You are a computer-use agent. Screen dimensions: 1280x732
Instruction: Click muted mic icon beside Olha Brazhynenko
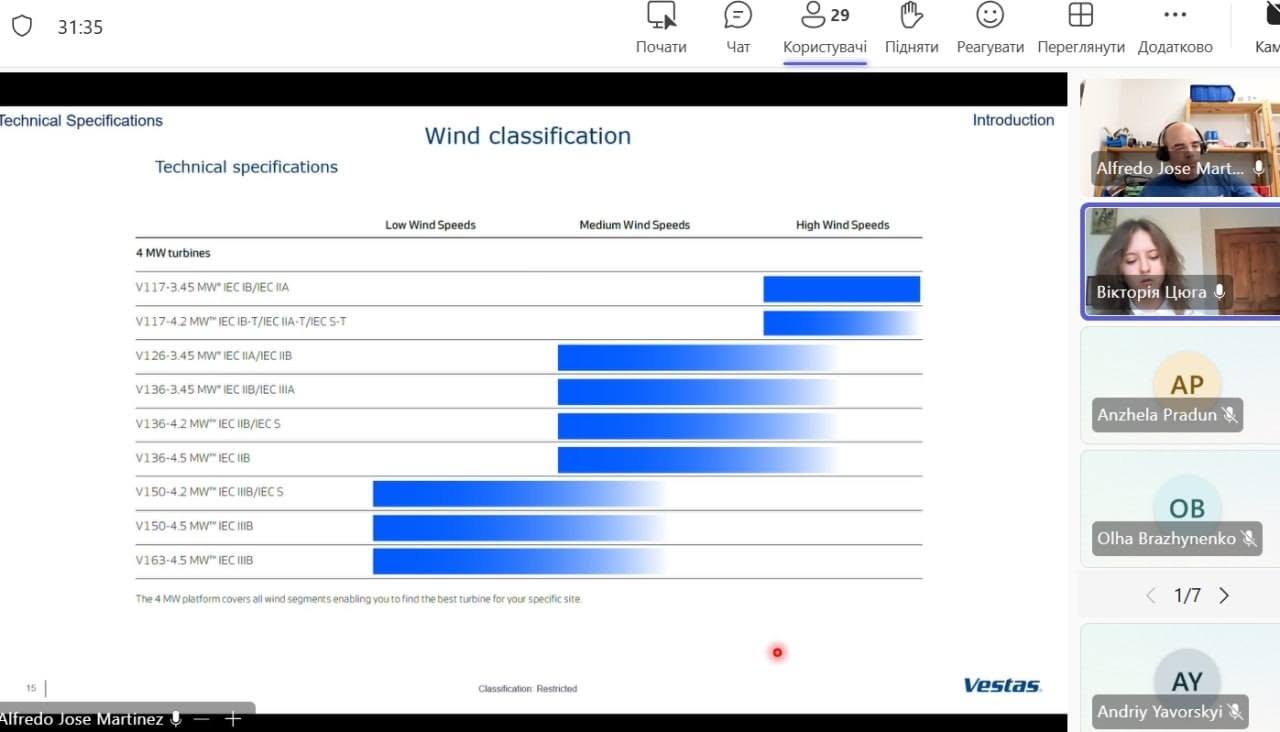coord(1249,539)
